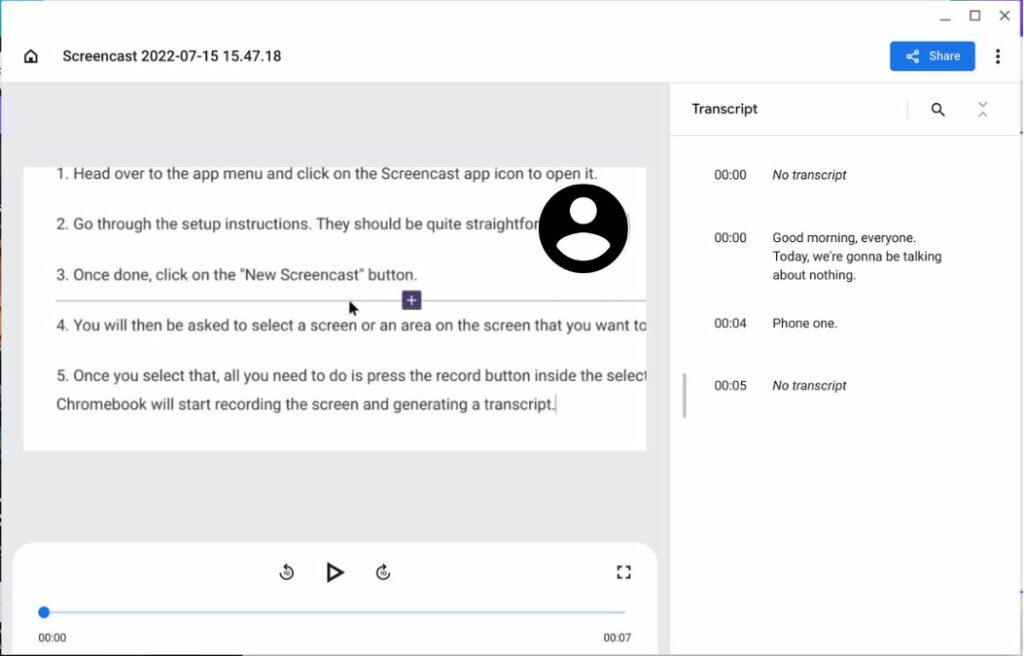Skip forward ten seconds
This screenshot has height=656, width=1024.
[383, 572]
